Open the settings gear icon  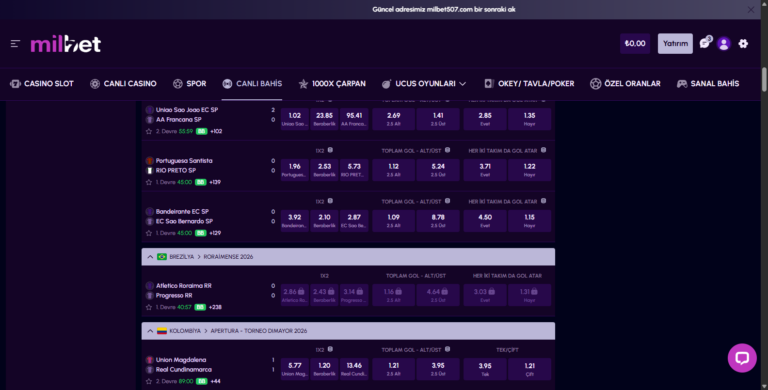coord(743,44)
